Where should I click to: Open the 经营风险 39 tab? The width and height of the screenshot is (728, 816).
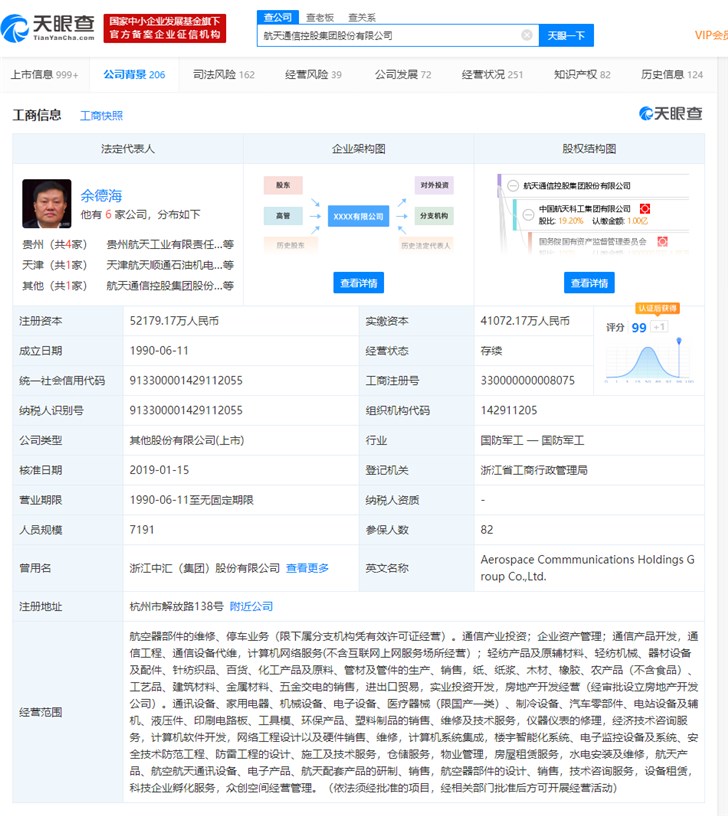(x=313, y=74)
